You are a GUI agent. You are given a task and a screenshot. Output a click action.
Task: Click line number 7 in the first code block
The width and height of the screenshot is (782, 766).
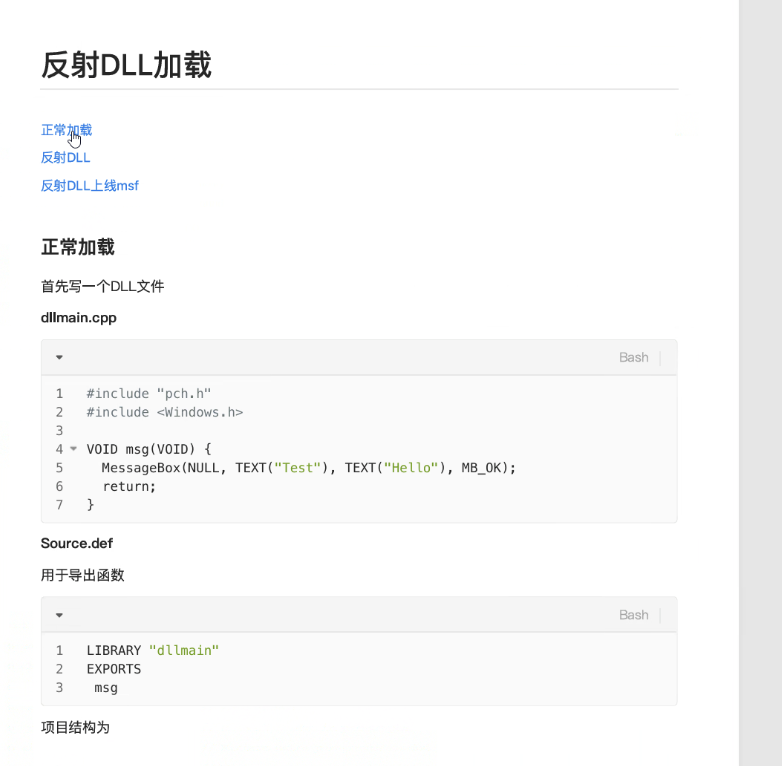click(x=59, y=505)
